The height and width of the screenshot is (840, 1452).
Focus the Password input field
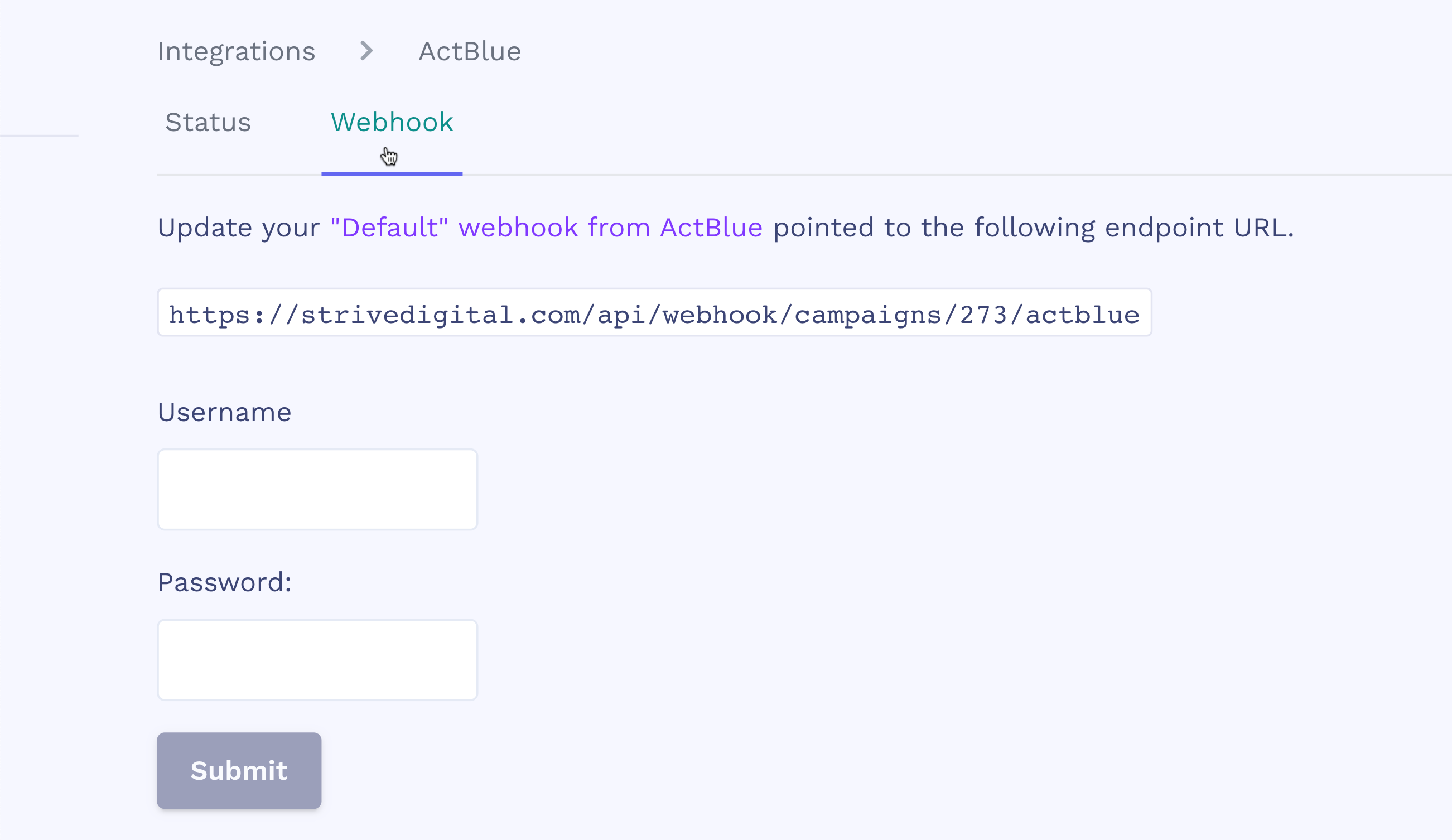click(317, 660)
